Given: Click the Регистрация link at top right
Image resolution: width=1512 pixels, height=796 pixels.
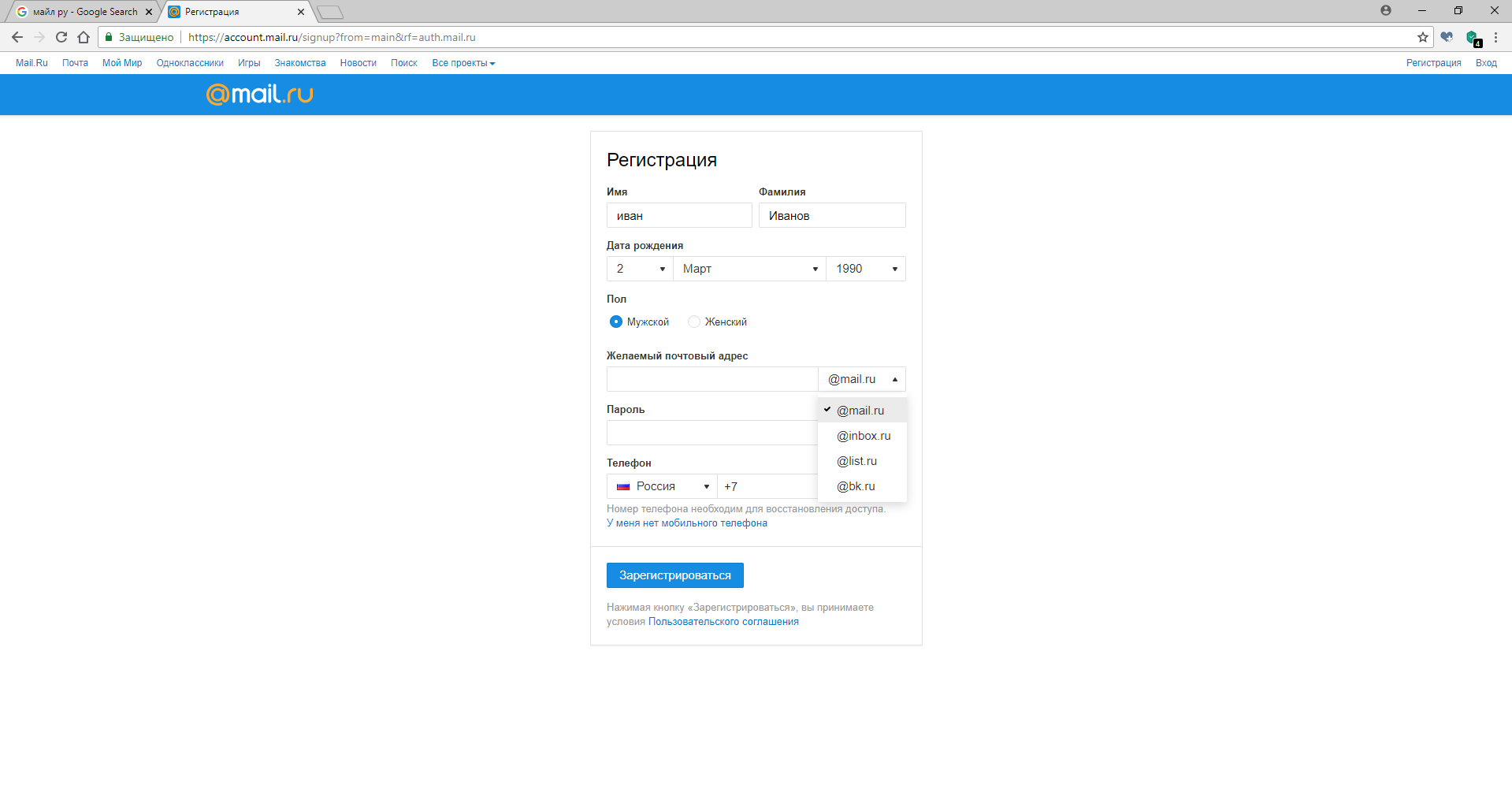Looking at the screenshot, I should [x=1434, y=63].
